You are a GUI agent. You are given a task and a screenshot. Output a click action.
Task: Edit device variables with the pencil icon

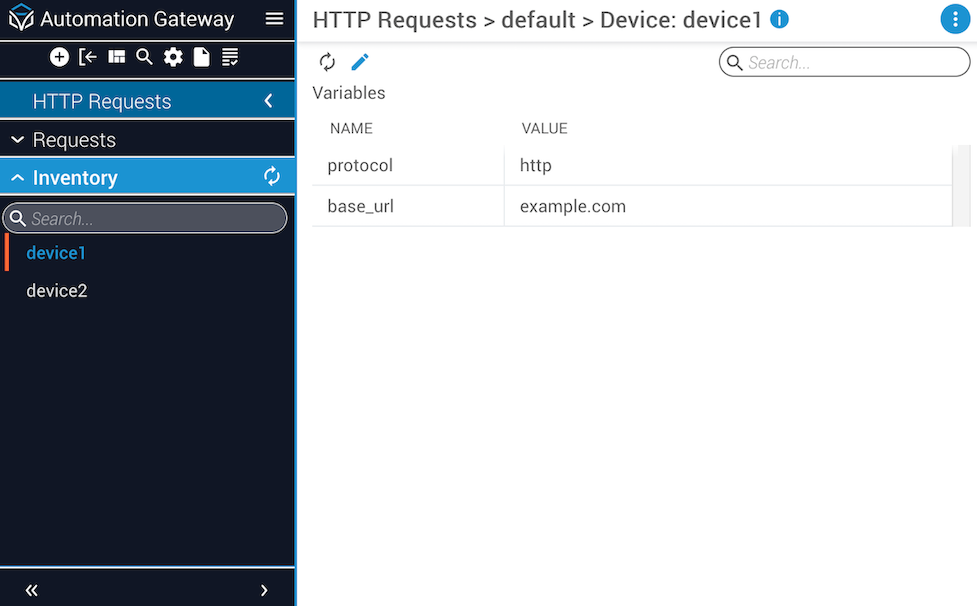tap(360, 62)
